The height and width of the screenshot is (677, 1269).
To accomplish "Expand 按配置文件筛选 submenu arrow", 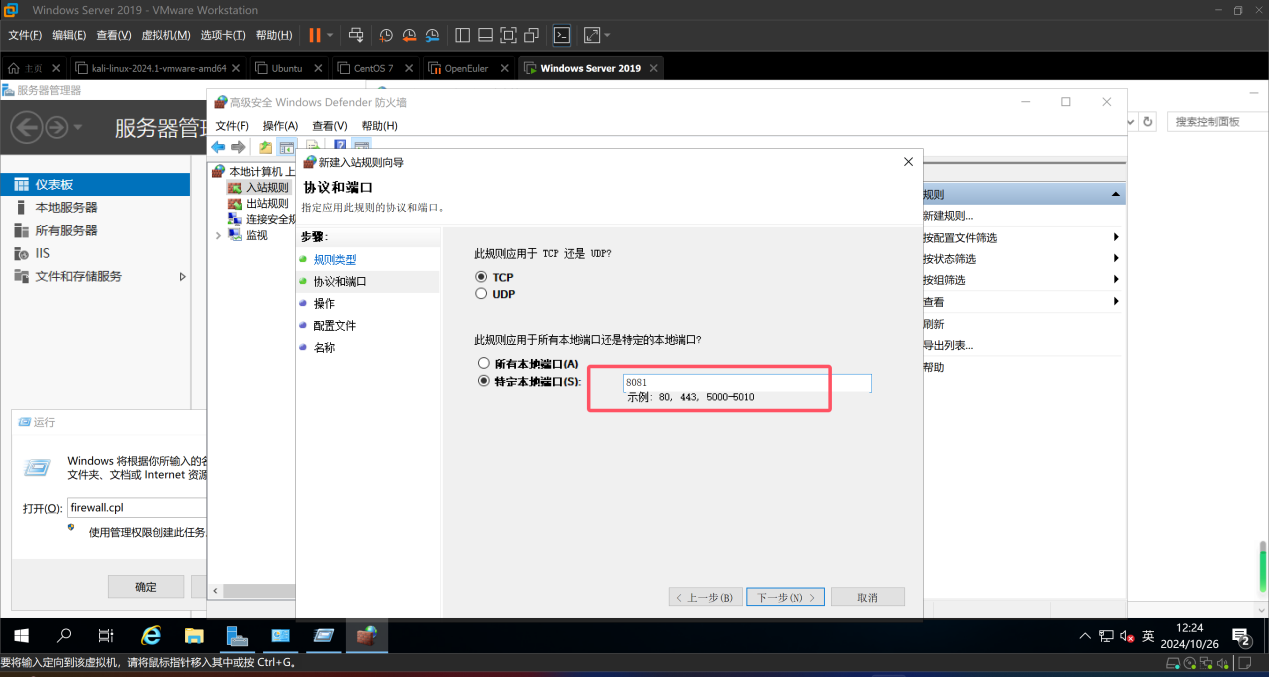I will click(1115, 238).
